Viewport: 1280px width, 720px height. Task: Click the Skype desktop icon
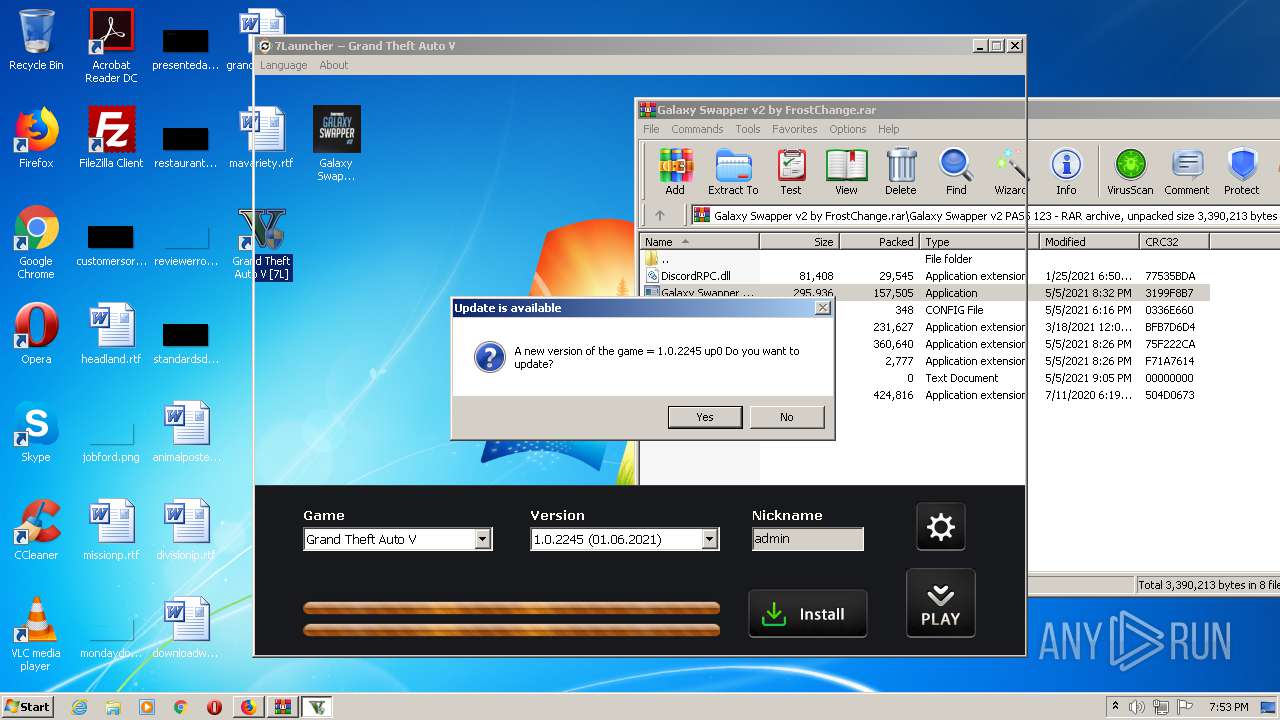click(x=36, y=432)
